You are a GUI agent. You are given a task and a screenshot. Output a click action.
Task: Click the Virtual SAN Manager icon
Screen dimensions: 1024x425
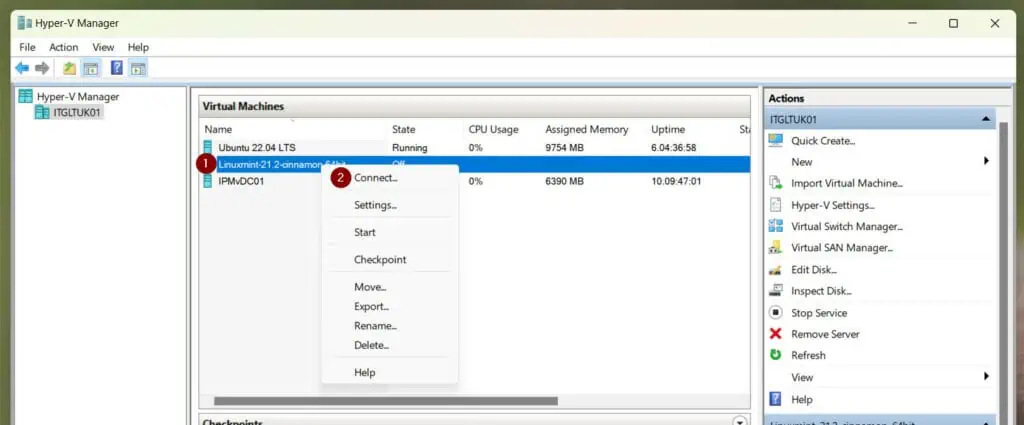coord(775,248)
